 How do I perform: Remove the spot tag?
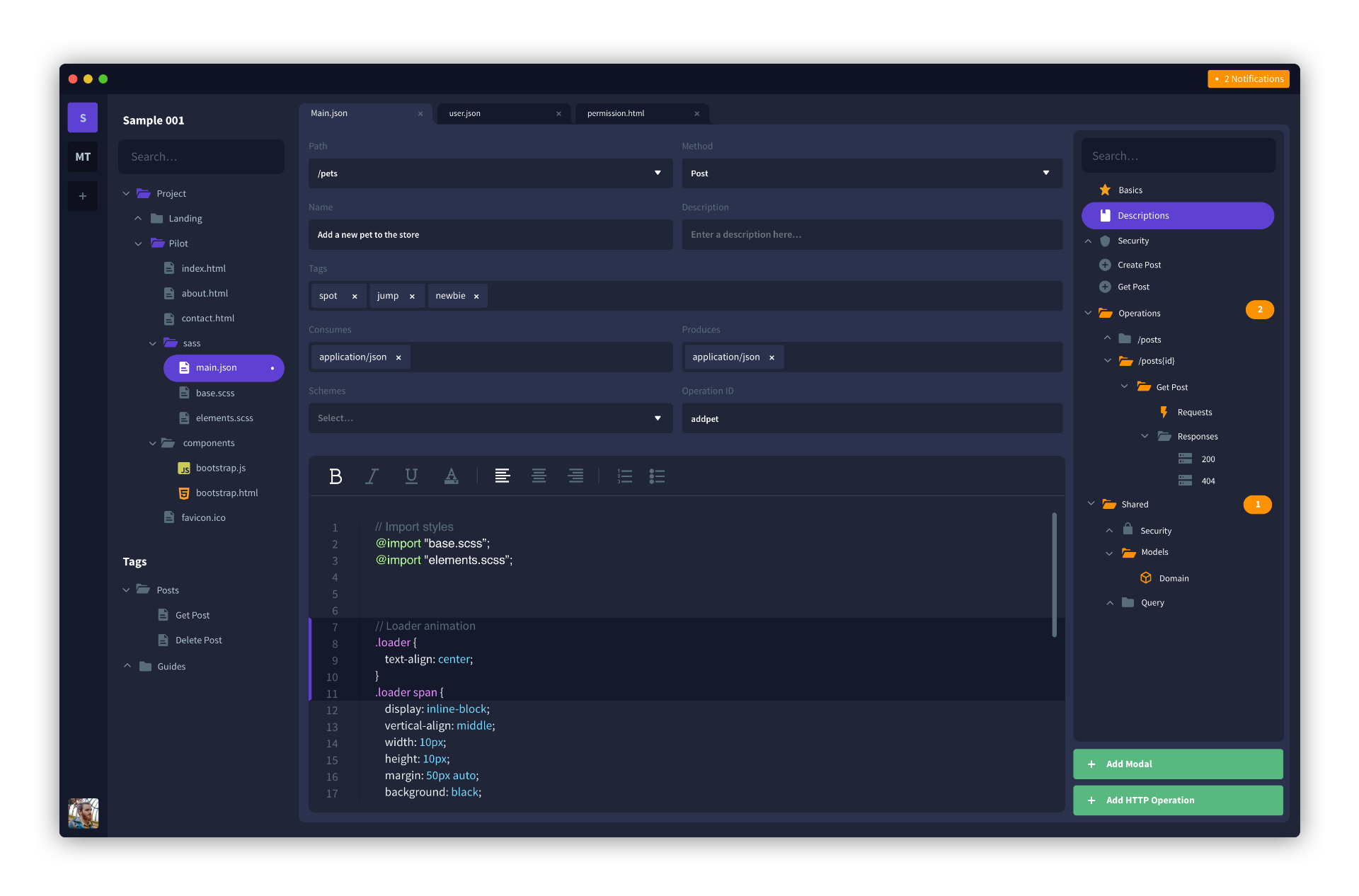355,297
